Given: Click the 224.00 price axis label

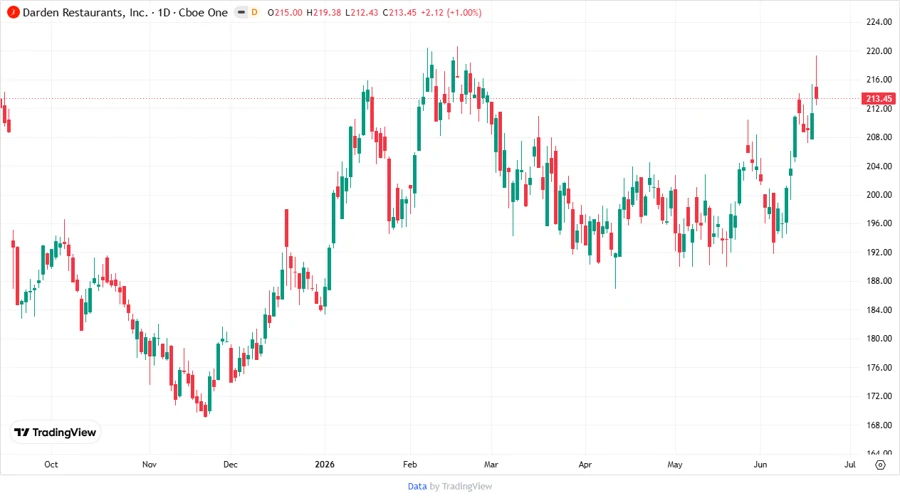Looking at the screenshot, I should pyautogui.click(x=879, y=22).
